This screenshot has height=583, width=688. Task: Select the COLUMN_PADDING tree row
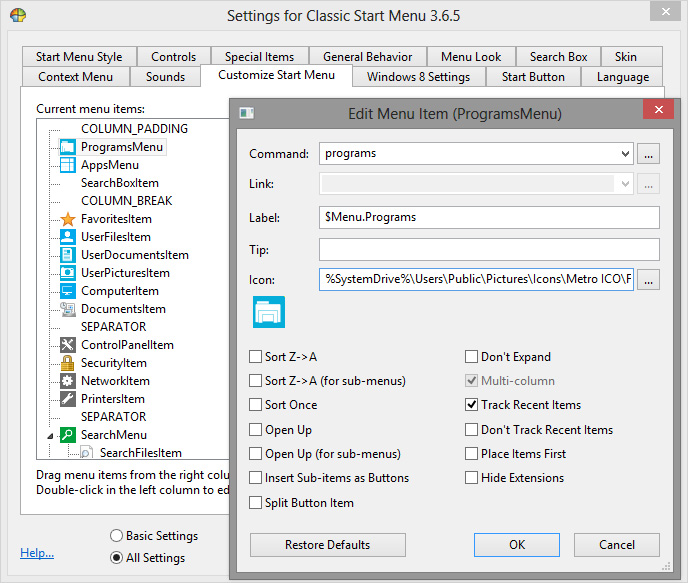(134, 129)
